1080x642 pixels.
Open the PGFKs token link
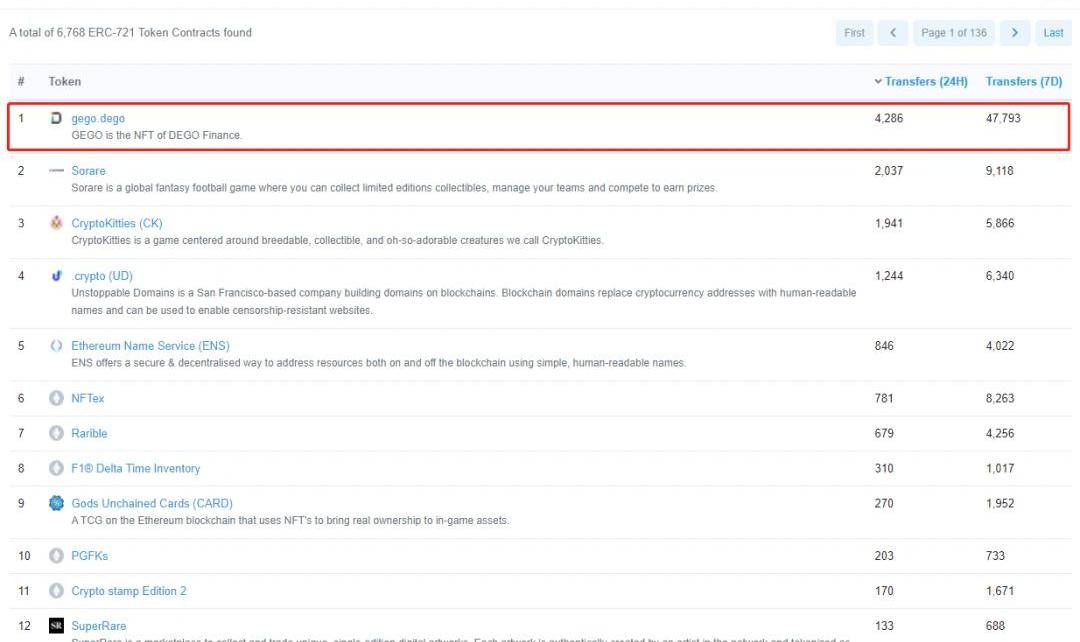tap(90, 556)
